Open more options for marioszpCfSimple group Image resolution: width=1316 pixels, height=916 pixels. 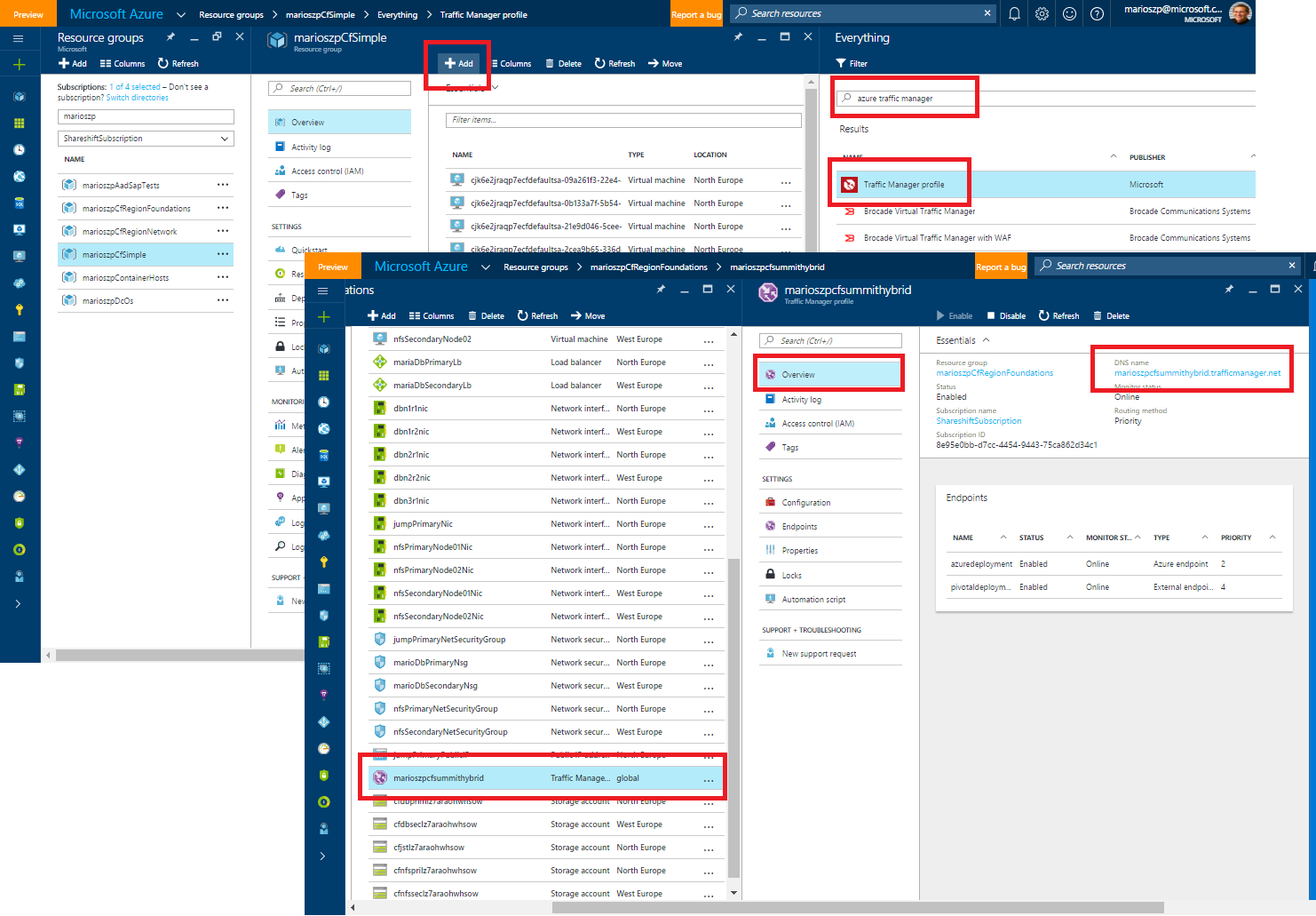click(x=223, y=254)
